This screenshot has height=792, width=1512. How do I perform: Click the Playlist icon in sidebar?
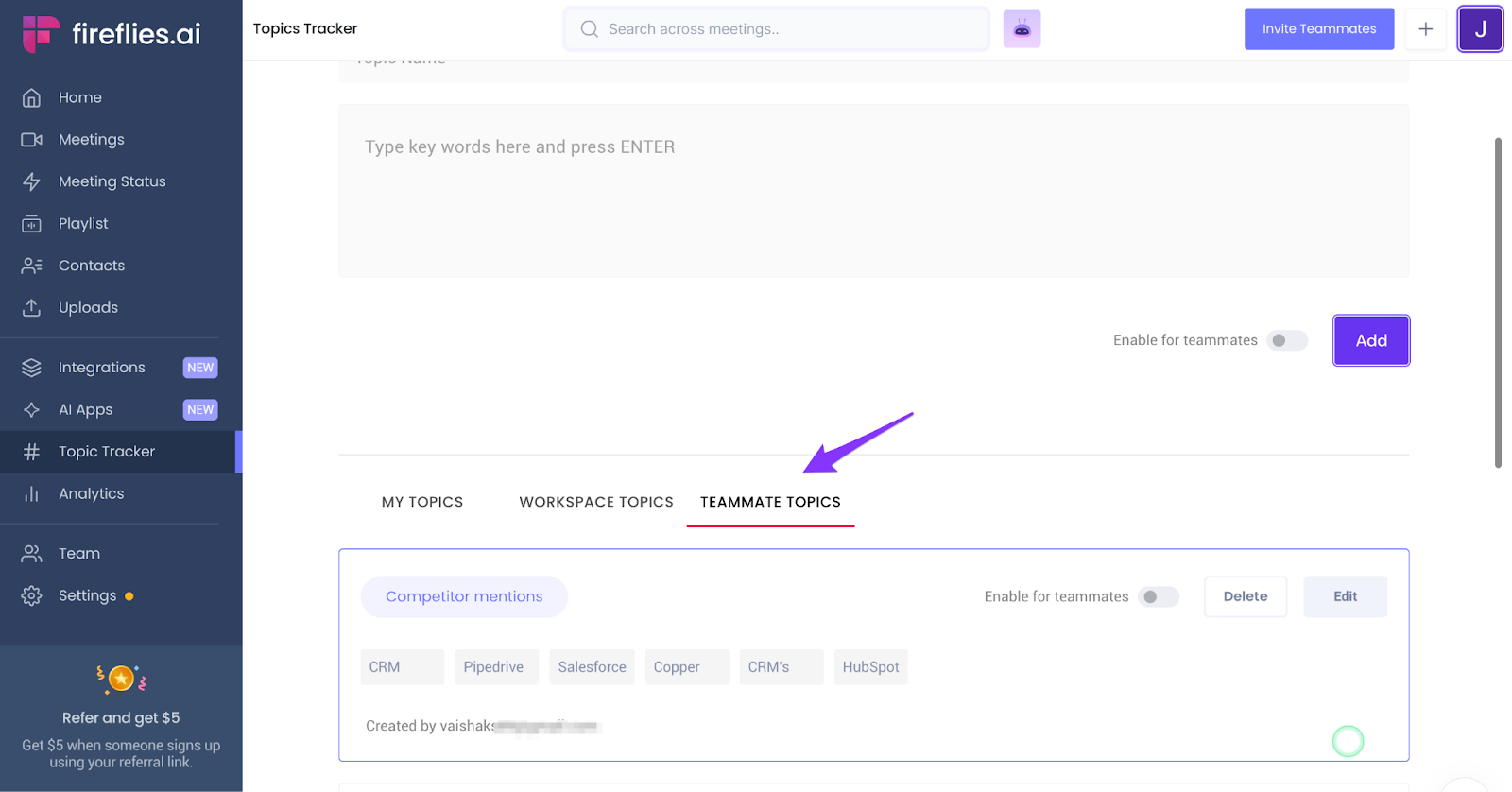point(31,224)
